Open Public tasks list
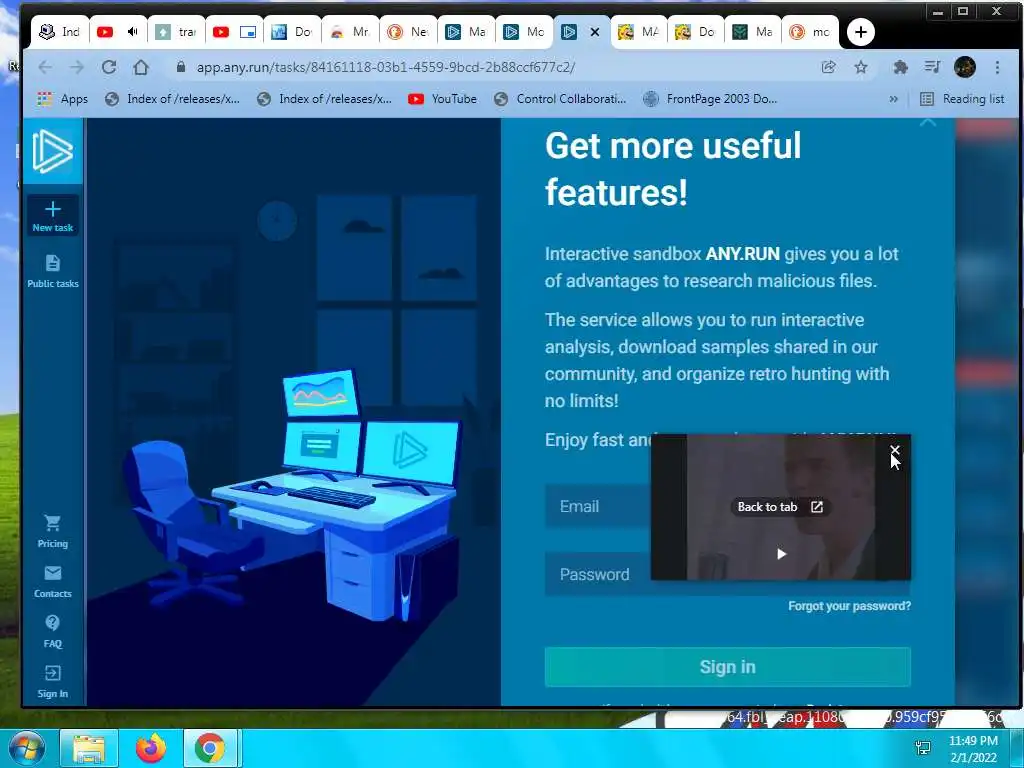 pos(53,271)
